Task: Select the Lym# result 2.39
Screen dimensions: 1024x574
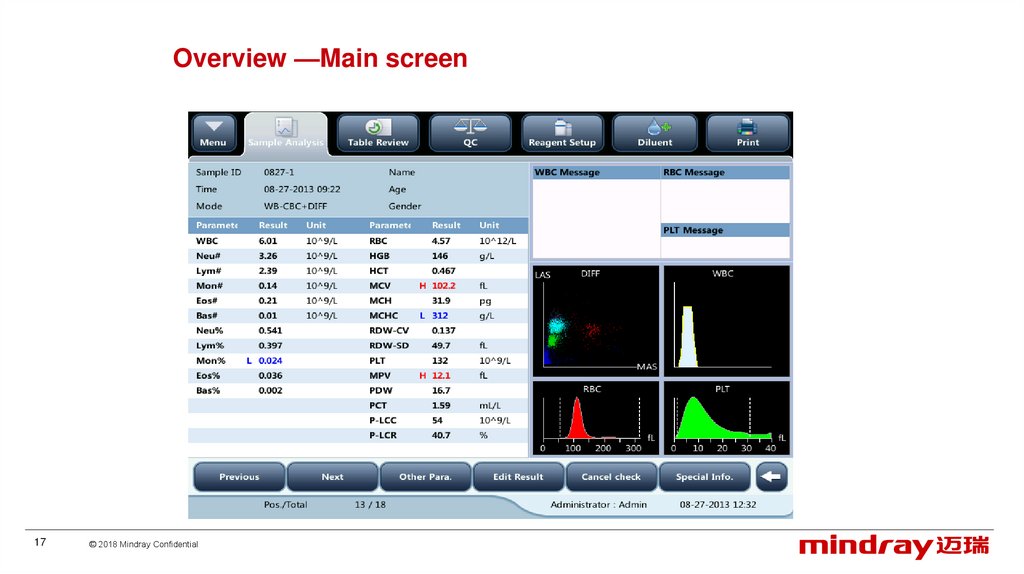Action: pyautogui.click(x=268, y=271)
